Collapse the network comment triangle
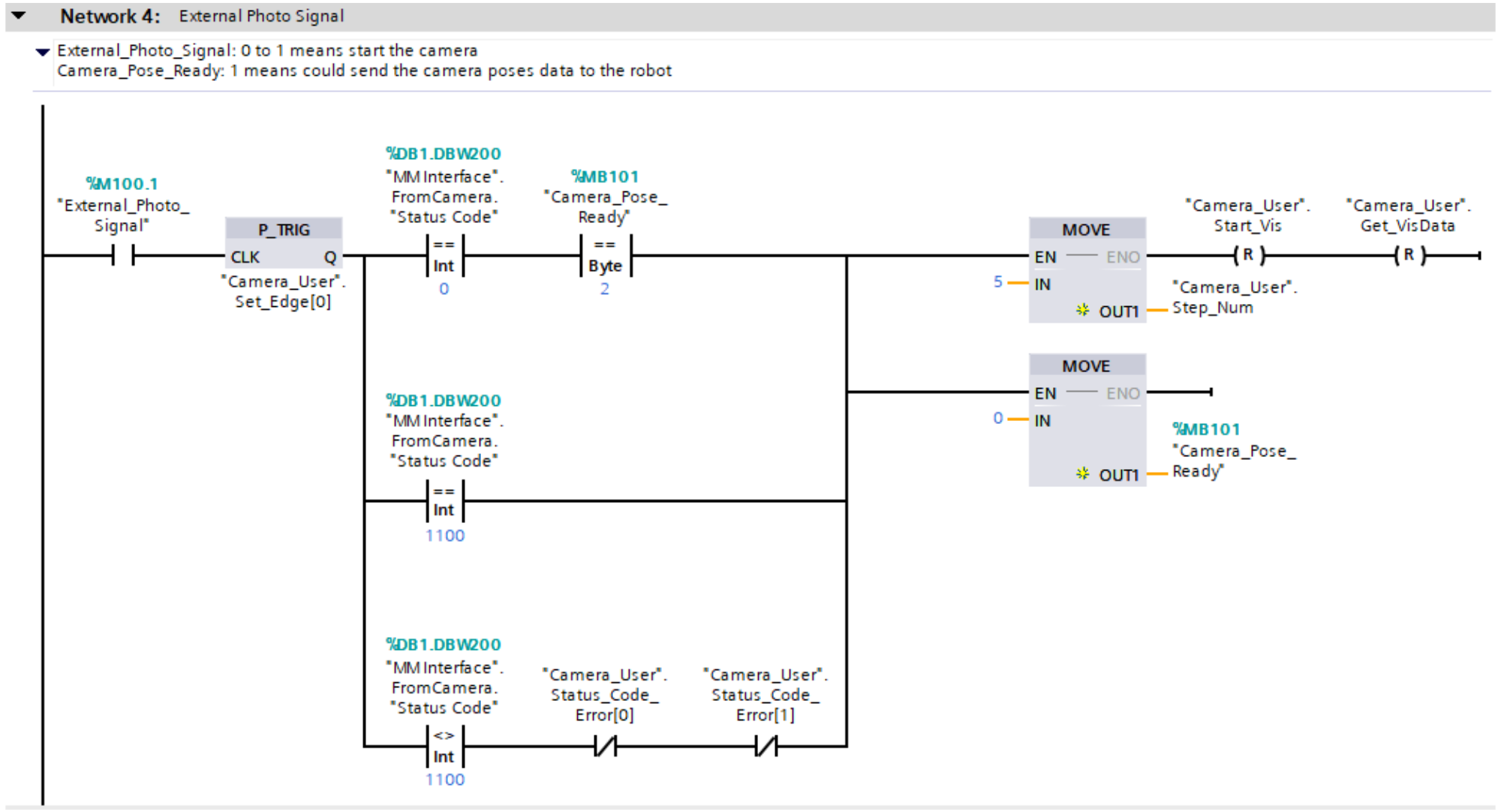The height and width of the screenshot is (812, 1501). pyautogui.click(x=43, y=52)
